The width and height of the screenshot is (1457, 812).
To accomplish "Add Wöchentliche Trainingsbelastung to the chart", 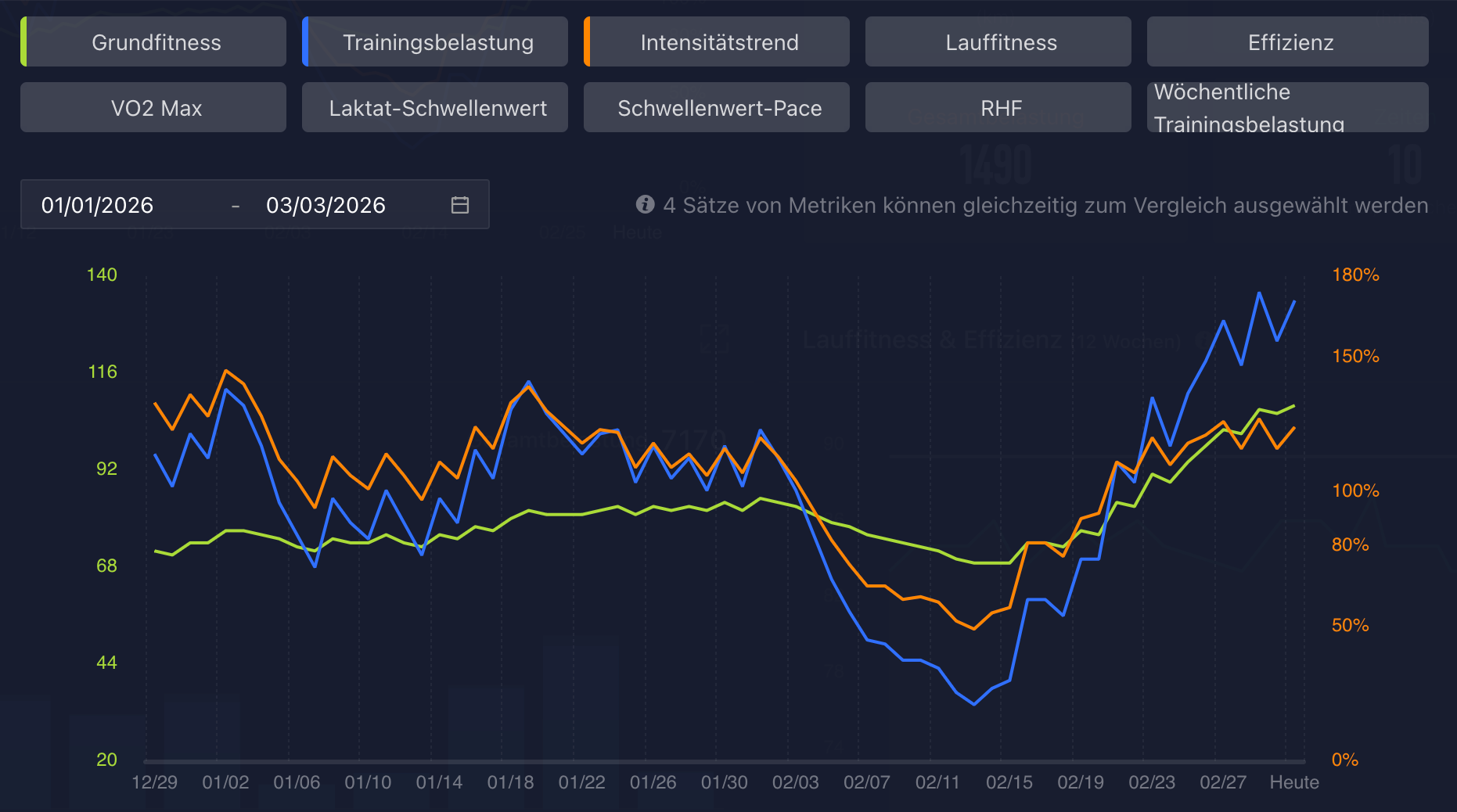I will (x=1287, y=108).
